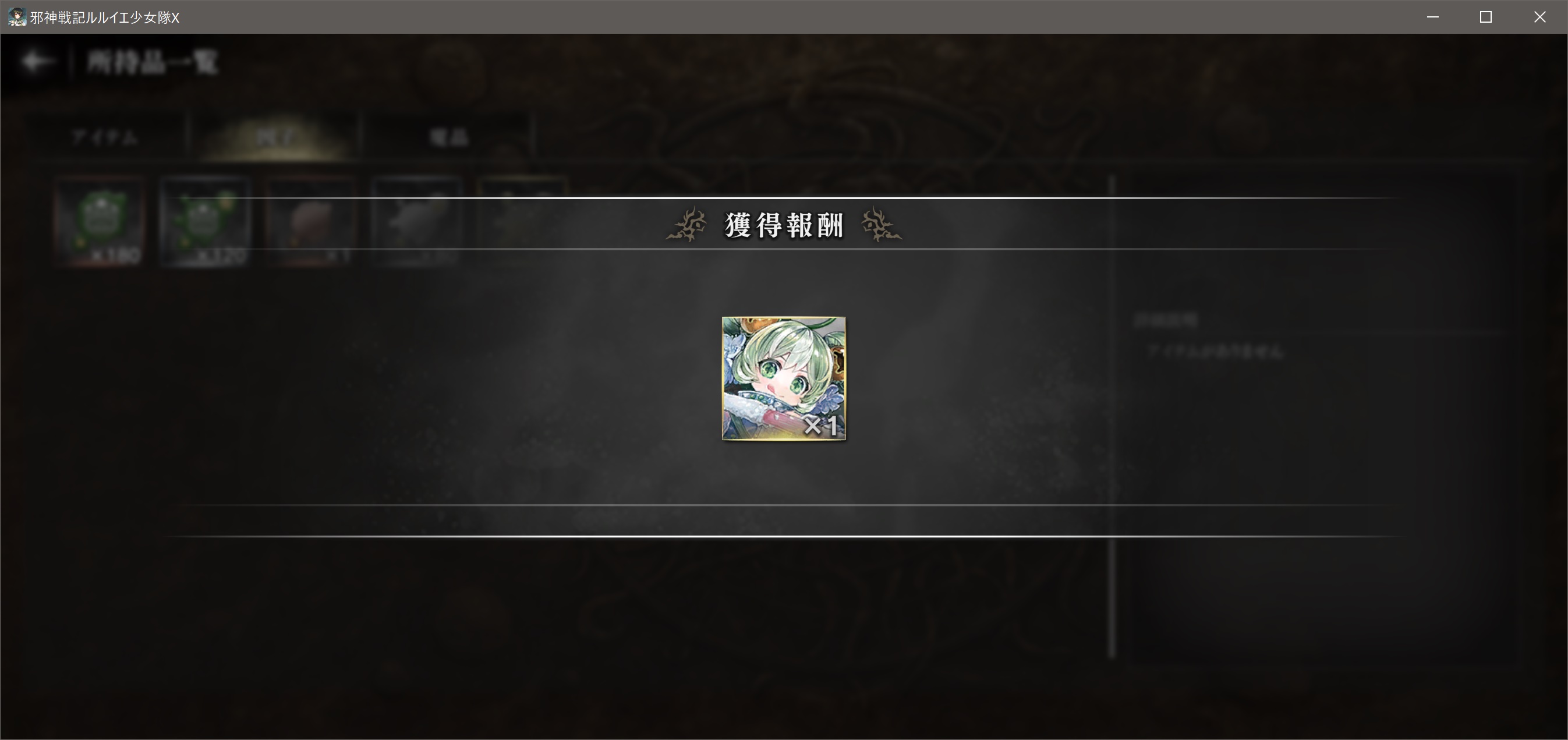Open the third inventory tab on the right
The image size is (1568, 740).
coord(448,137)
